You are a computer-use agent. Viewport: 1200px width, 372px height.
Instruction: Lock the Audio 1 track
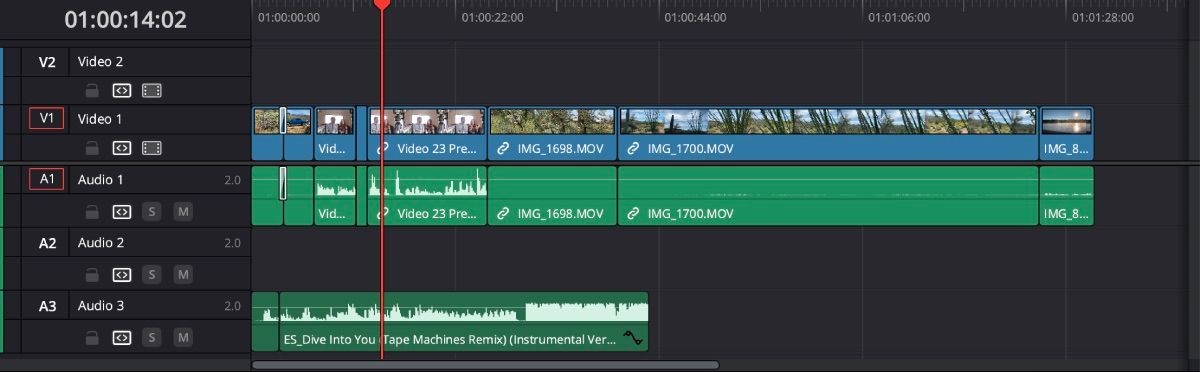coord(92,212)
